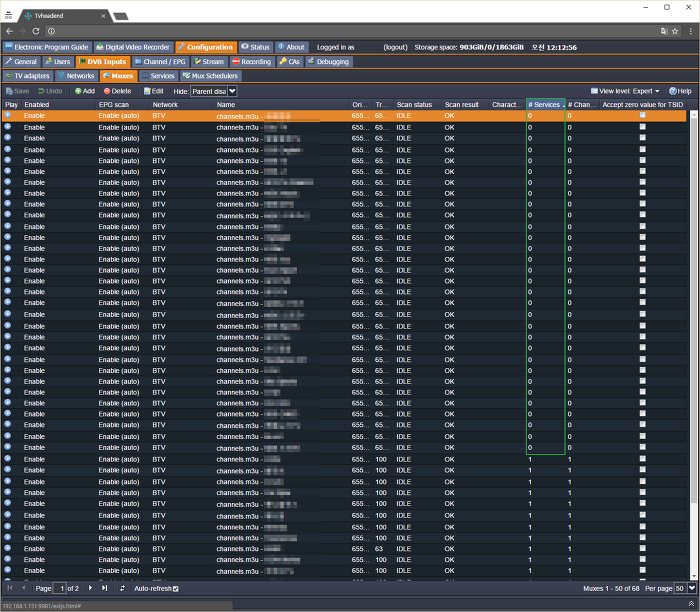
Task: Open General configuration tab
Action: coord(21,62)
